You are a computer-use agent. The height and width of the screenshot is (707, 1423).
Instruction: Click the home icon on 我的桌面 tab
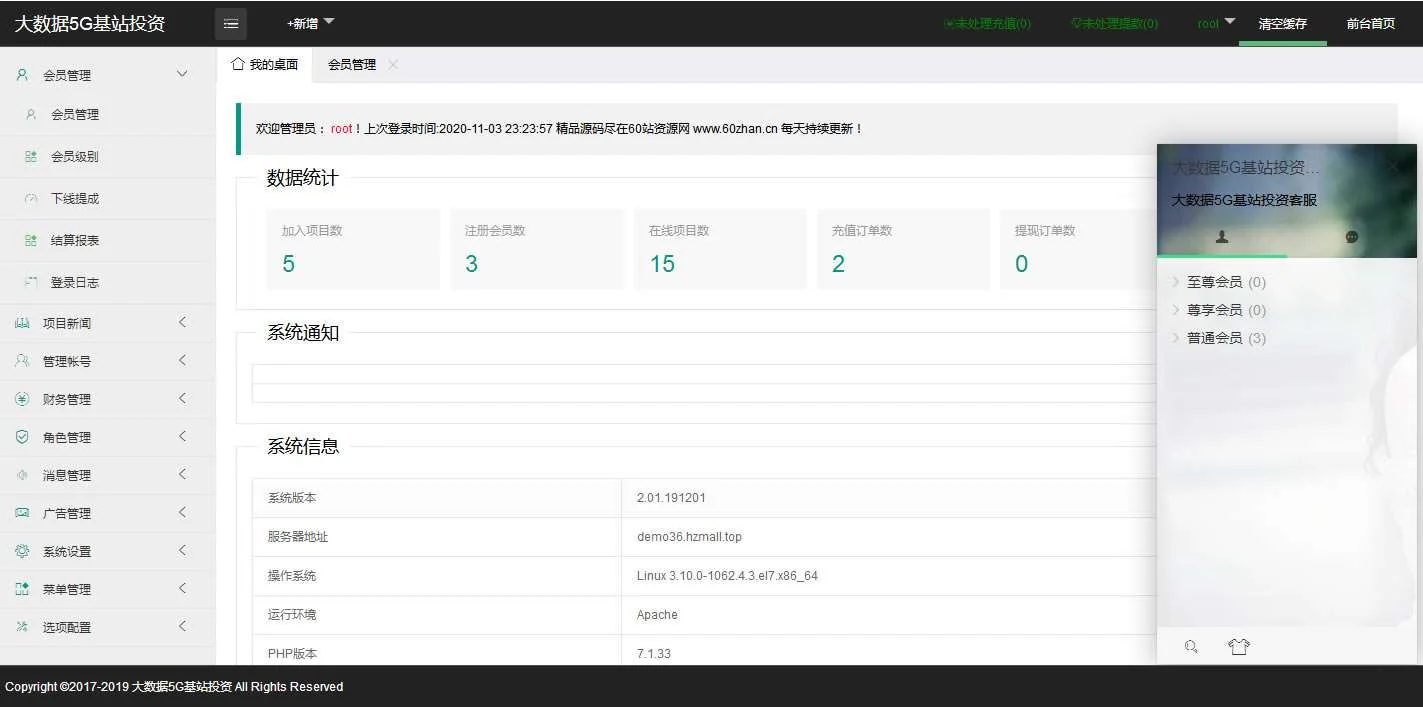pos(238,64)
